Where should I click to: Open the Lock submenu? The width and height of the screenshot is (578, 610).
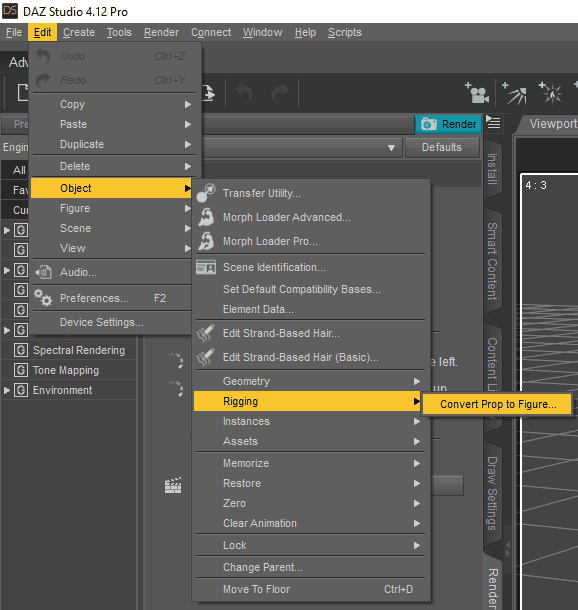(x=310, y=545)
